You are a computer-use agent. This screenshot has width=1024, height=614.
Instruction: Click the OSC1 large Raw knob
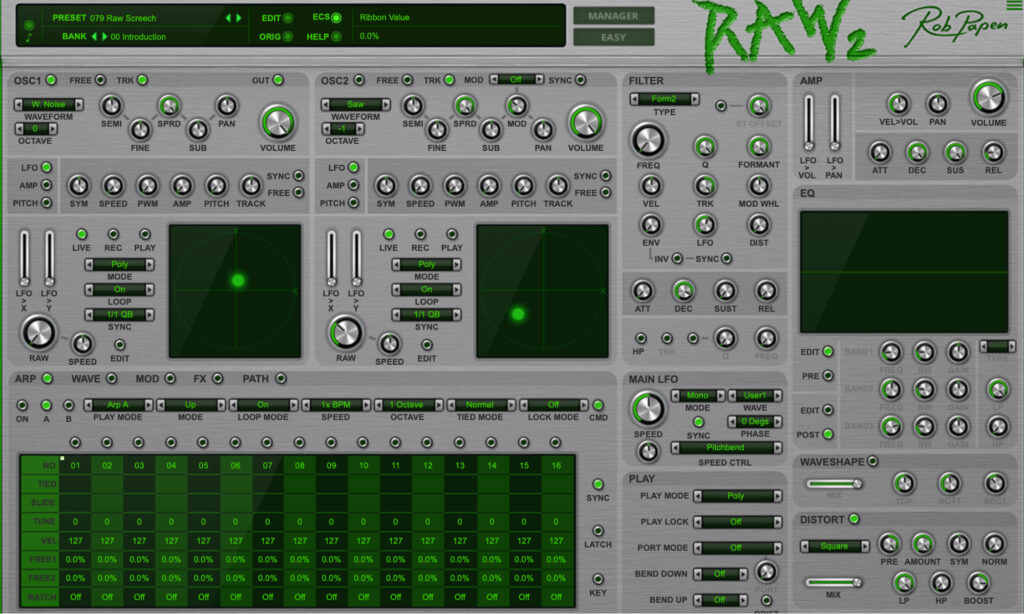[x=39, y=333]
